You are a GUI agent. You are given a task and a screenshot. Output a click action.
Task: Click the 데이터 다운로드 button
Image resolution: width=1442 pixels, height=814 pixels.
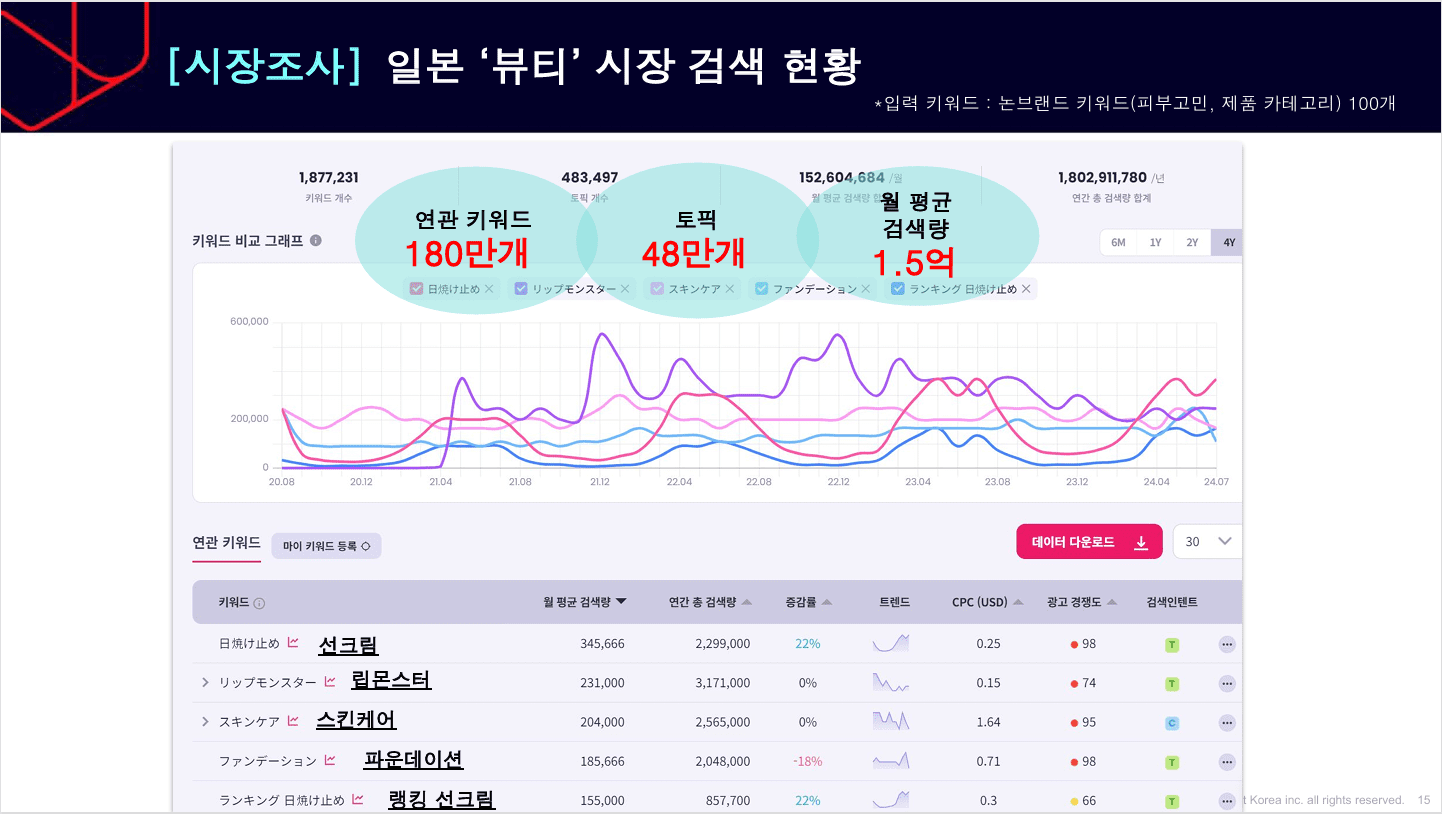[1089, 542]
